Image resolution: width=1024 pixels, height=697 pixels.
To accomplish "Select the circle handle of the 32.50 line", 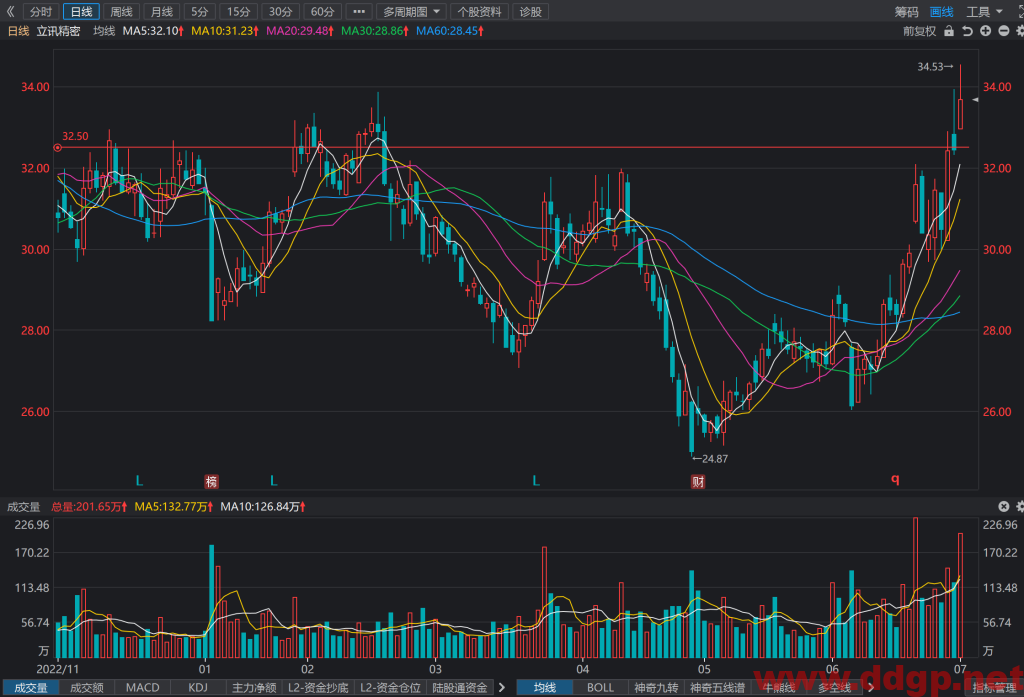I will [x=57, y=148].
